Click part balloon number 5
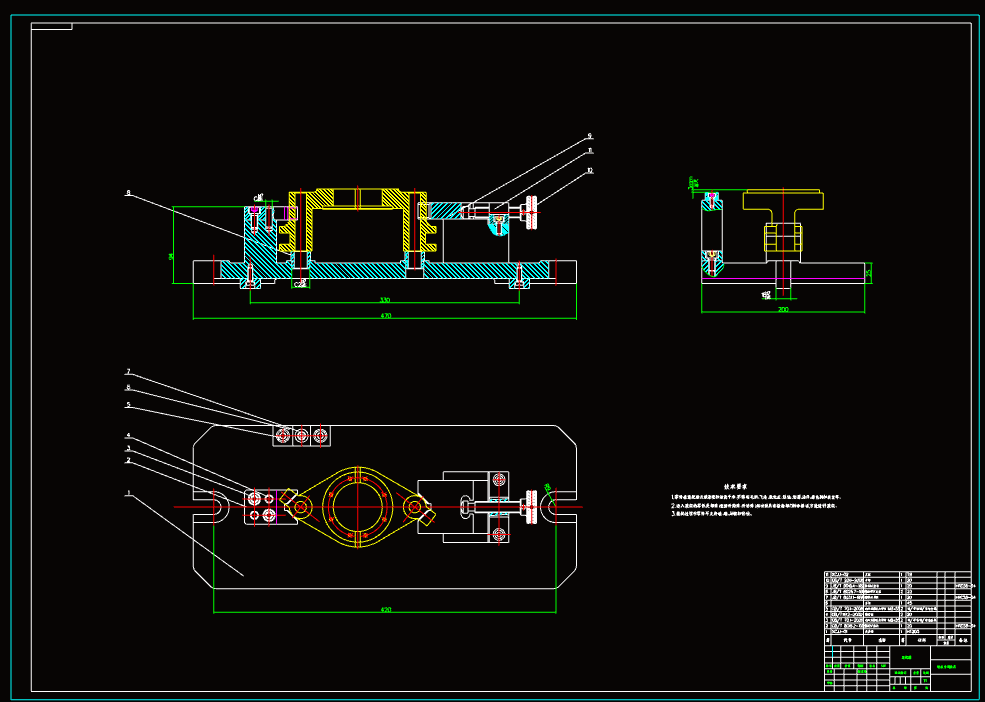The height and width of the screenshot is (702, 985). 128,405
